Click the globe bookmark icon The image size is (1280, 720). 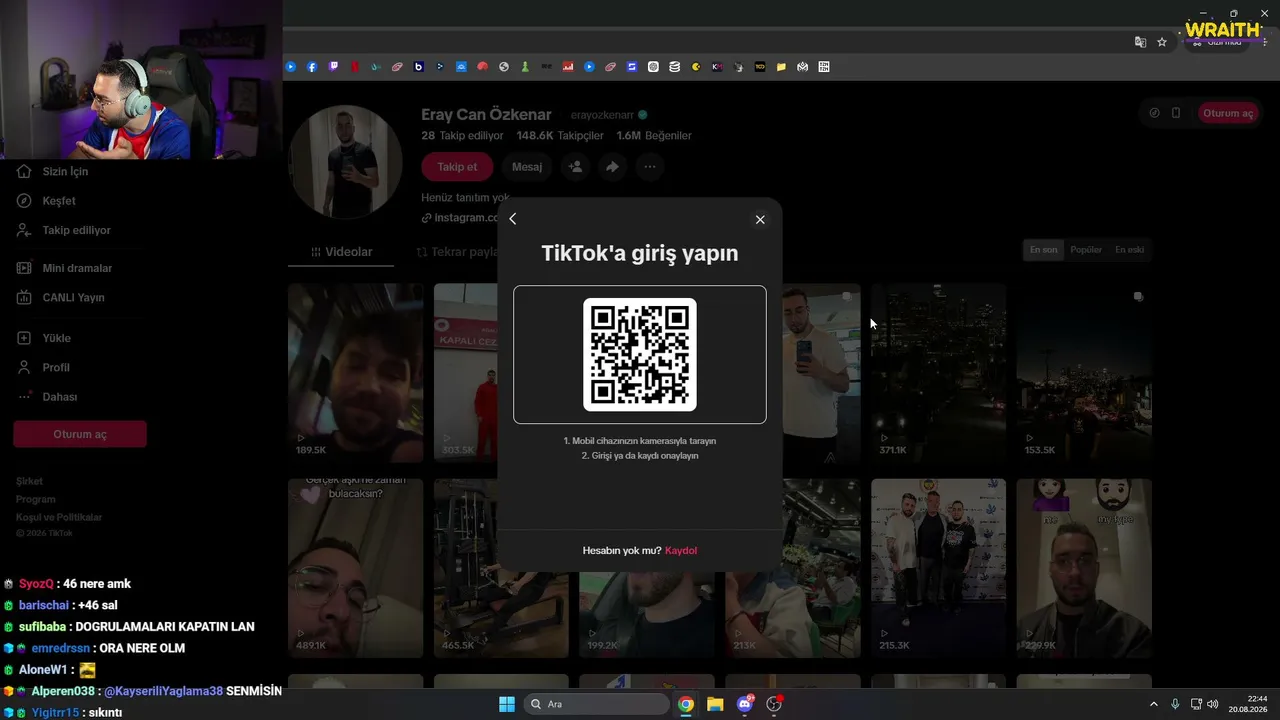coord(504,67)
